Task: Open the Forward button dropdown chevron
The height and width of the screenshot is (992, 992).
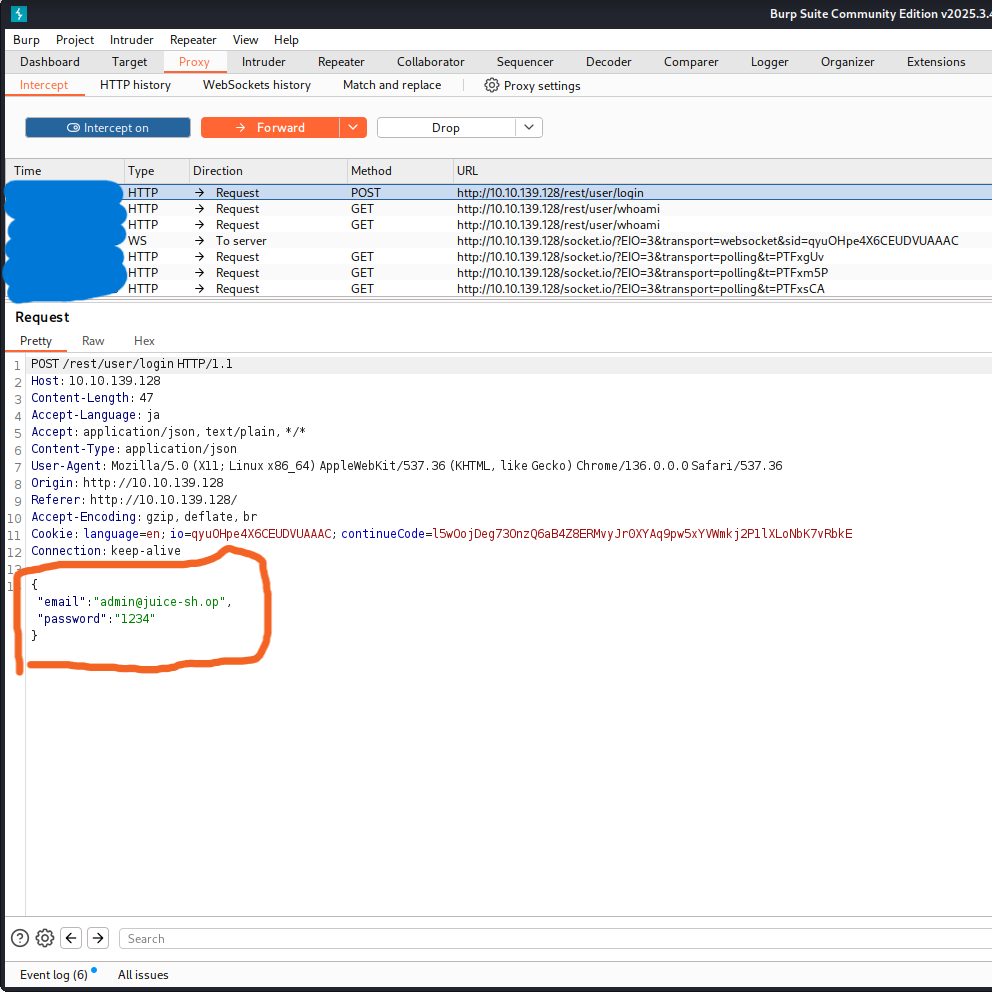Action: [x=353, y=127]
